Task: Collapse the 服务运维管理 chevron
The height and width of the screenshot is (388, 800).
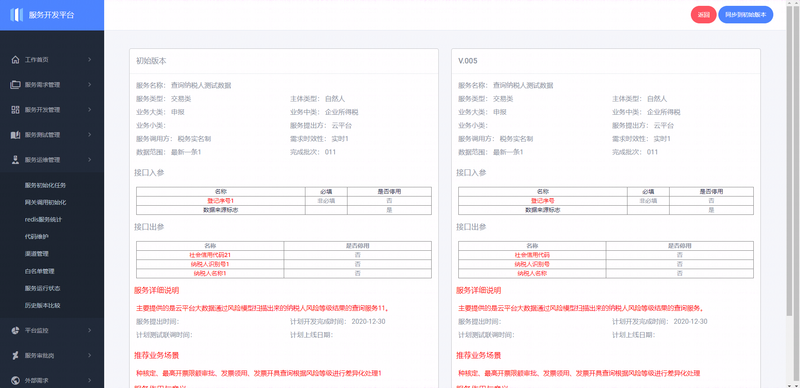Action: 89,160
